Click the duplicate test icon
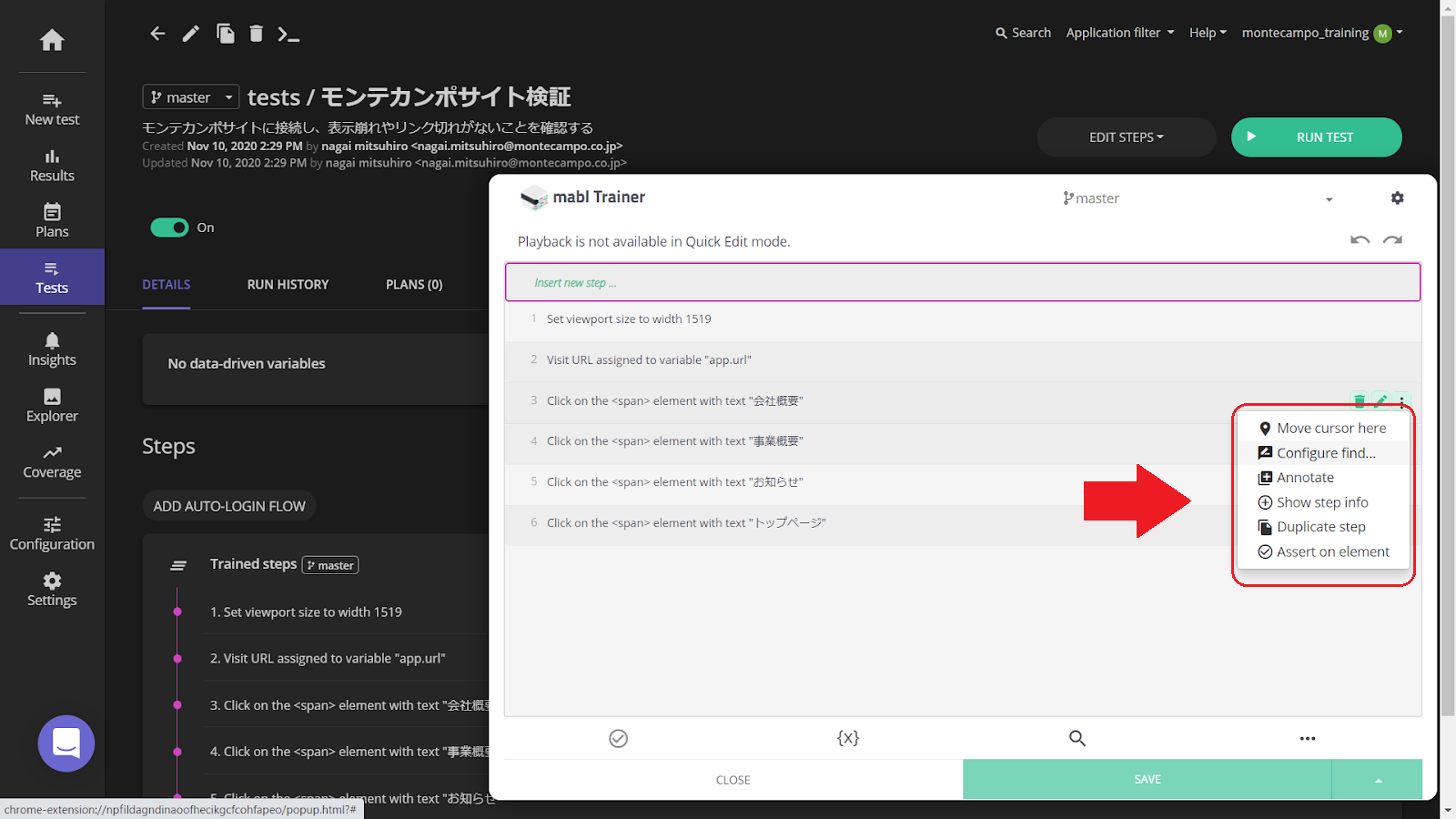1456x819 pixels. (x=225, y=34)
